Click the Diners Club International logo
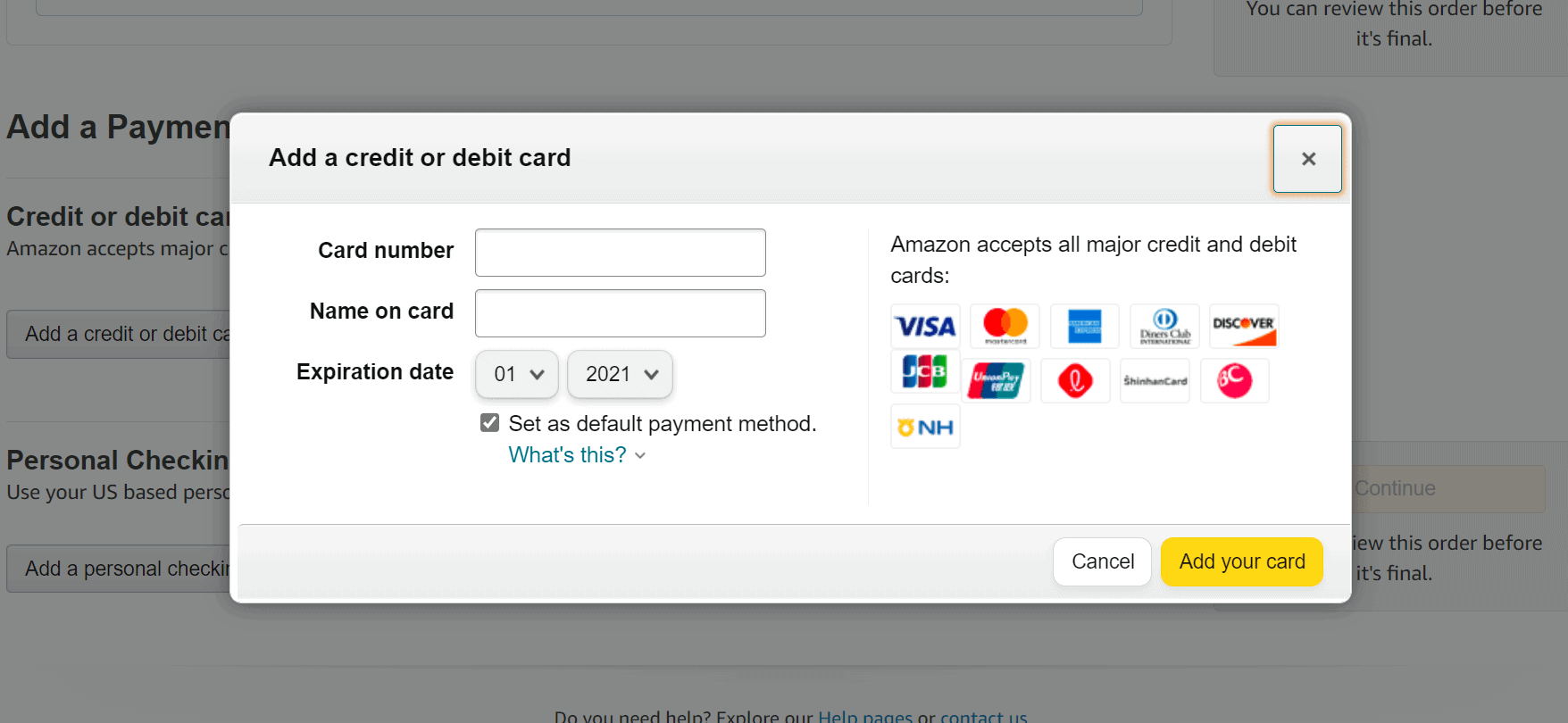 (1163, 326)
